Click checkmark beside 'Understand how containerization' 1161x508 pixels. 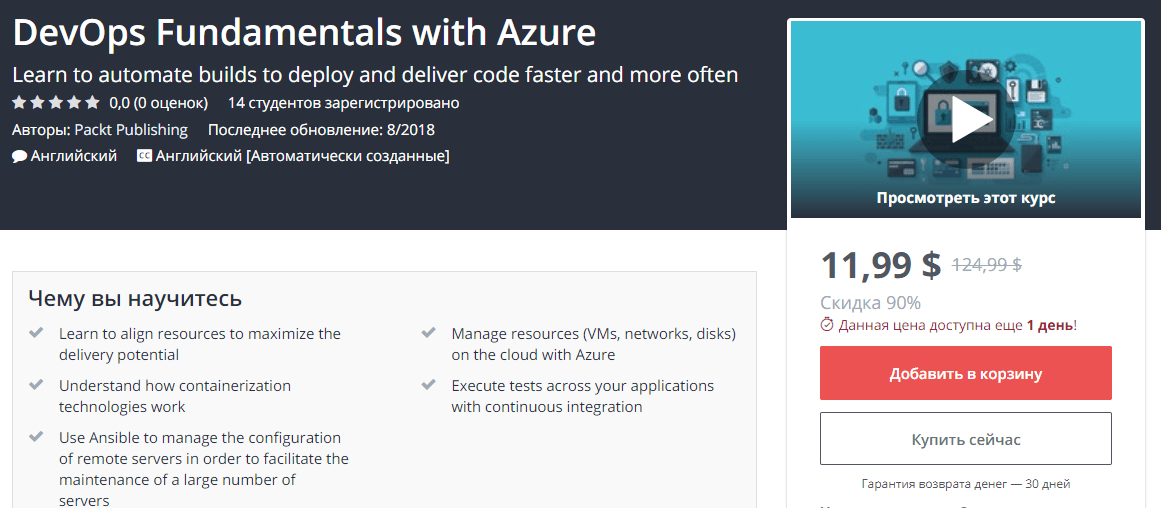point(36,385)
